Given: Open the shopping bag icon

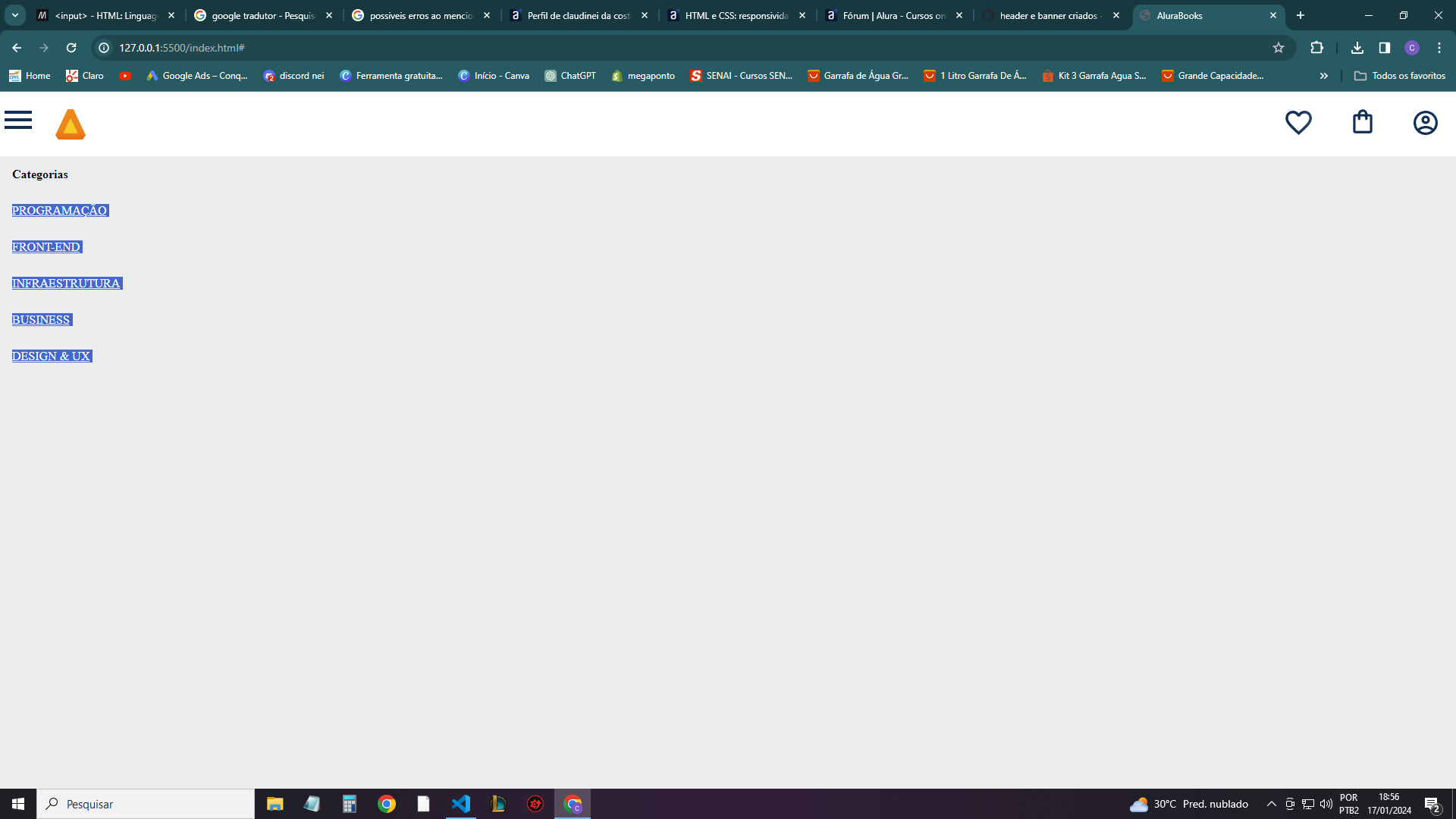Looking at the screenshot, I should [x=1363, y=122].
